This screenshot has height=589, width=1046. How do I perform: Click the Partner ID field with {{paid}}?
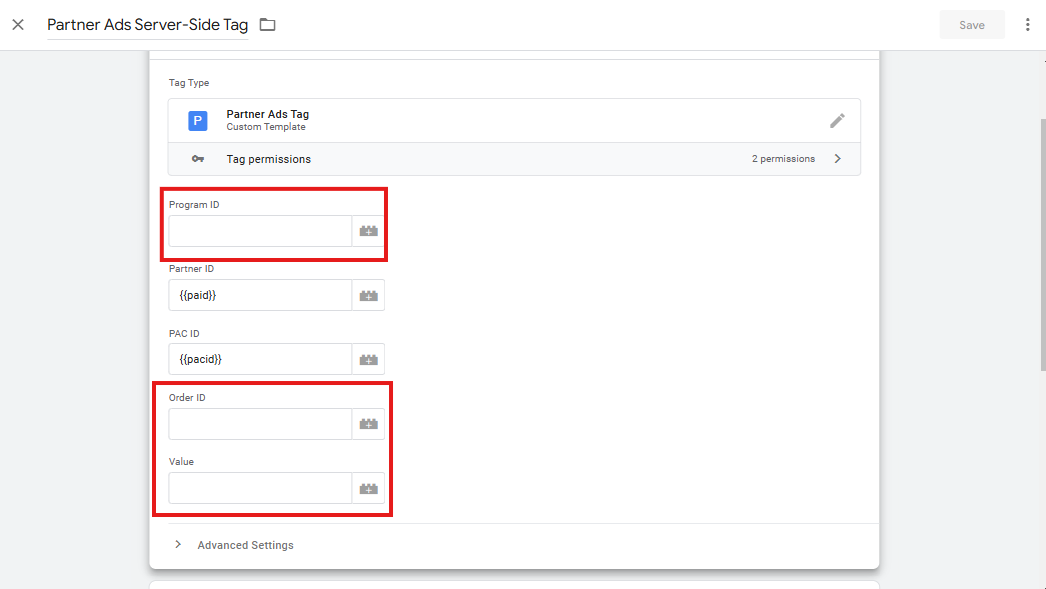pos(260,295)
